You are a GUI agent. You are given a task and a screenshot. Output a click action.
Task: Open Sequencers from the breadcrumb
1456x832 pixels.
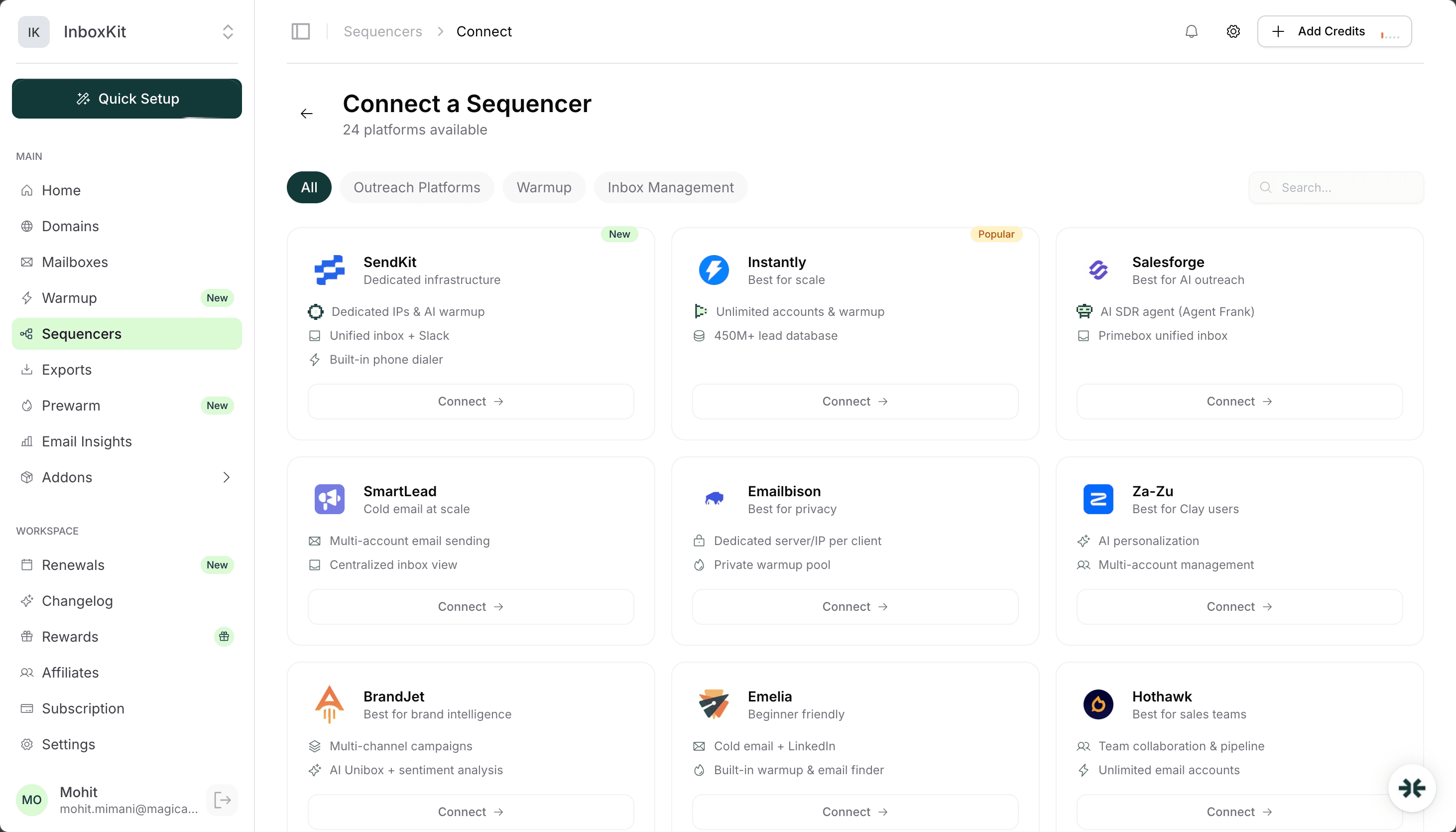(382, 31)
